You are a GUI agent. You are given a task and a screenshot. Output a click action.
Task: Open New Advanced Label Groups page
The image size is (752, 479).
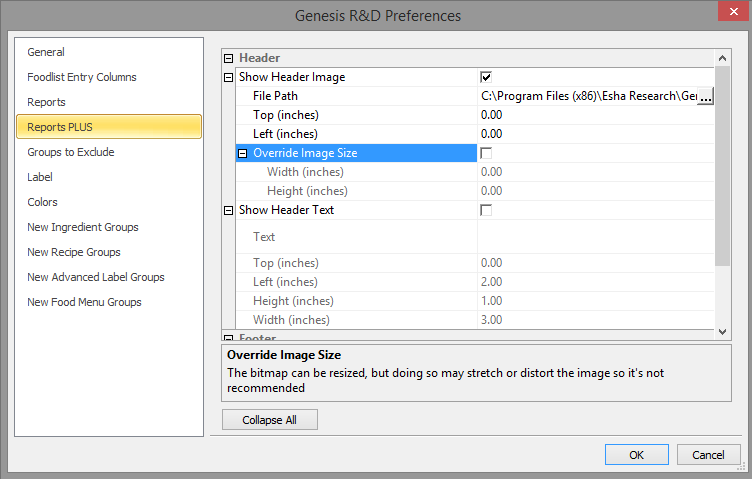(96, 277)
